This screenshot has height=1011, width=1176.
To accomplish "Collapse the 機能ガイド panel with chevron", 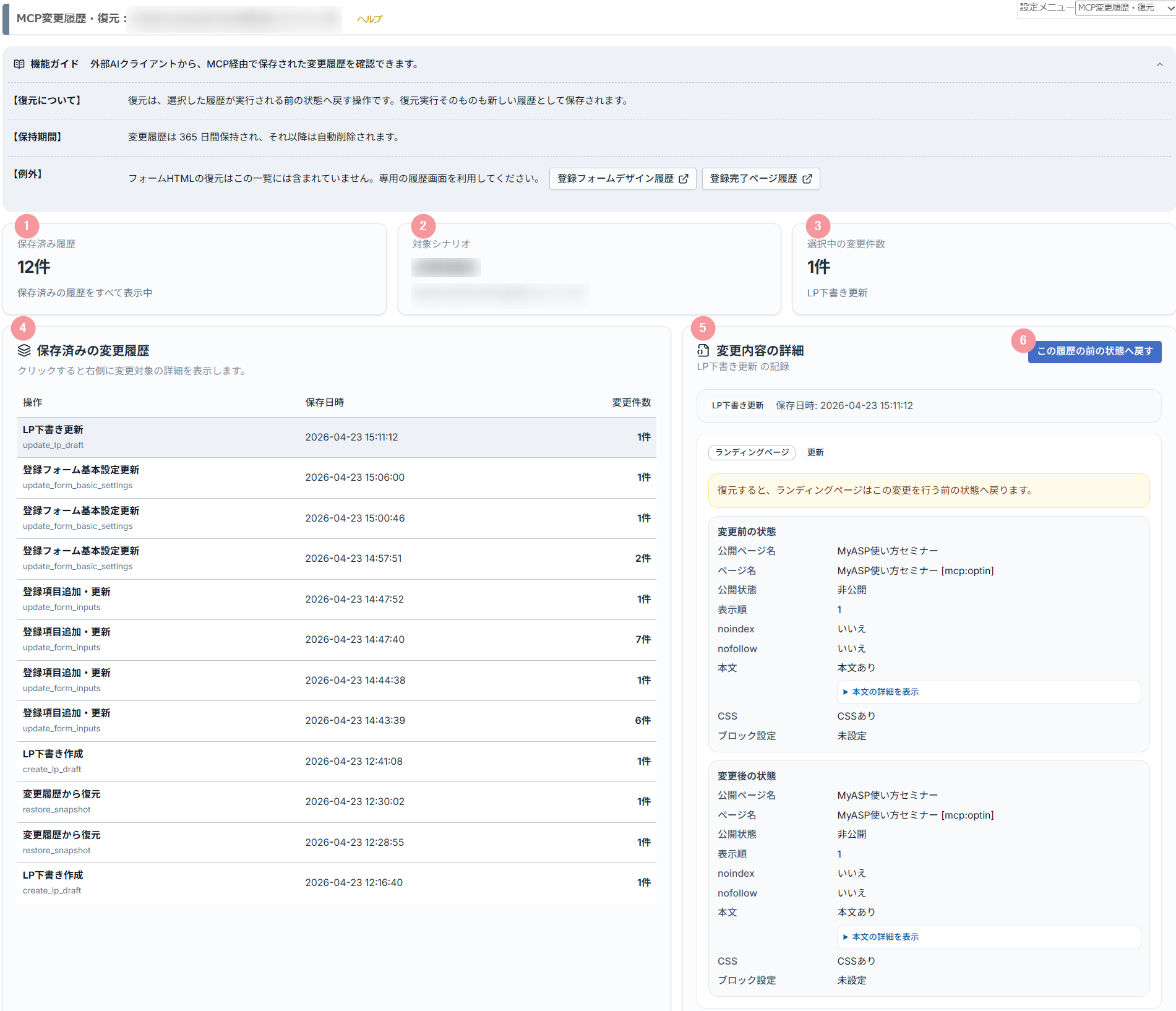I will click(x=1159, y=64).
